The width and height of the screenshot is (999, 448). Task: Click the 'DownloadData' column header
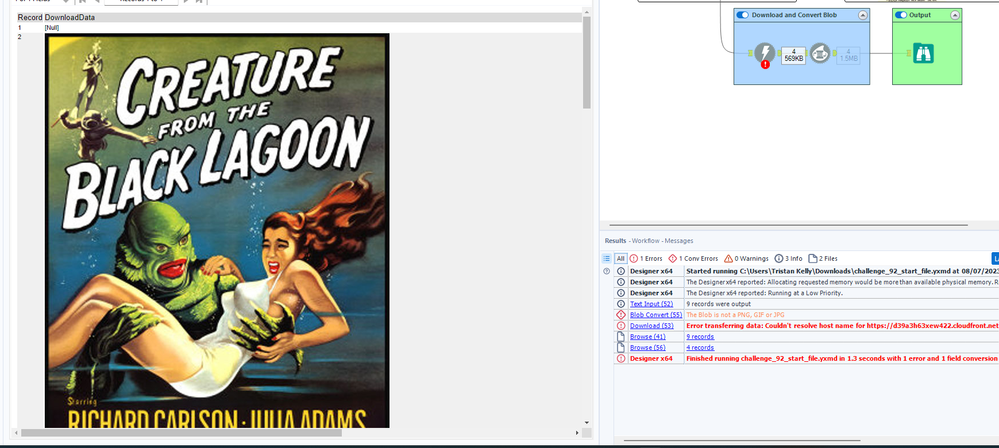[x=69, y=17]
